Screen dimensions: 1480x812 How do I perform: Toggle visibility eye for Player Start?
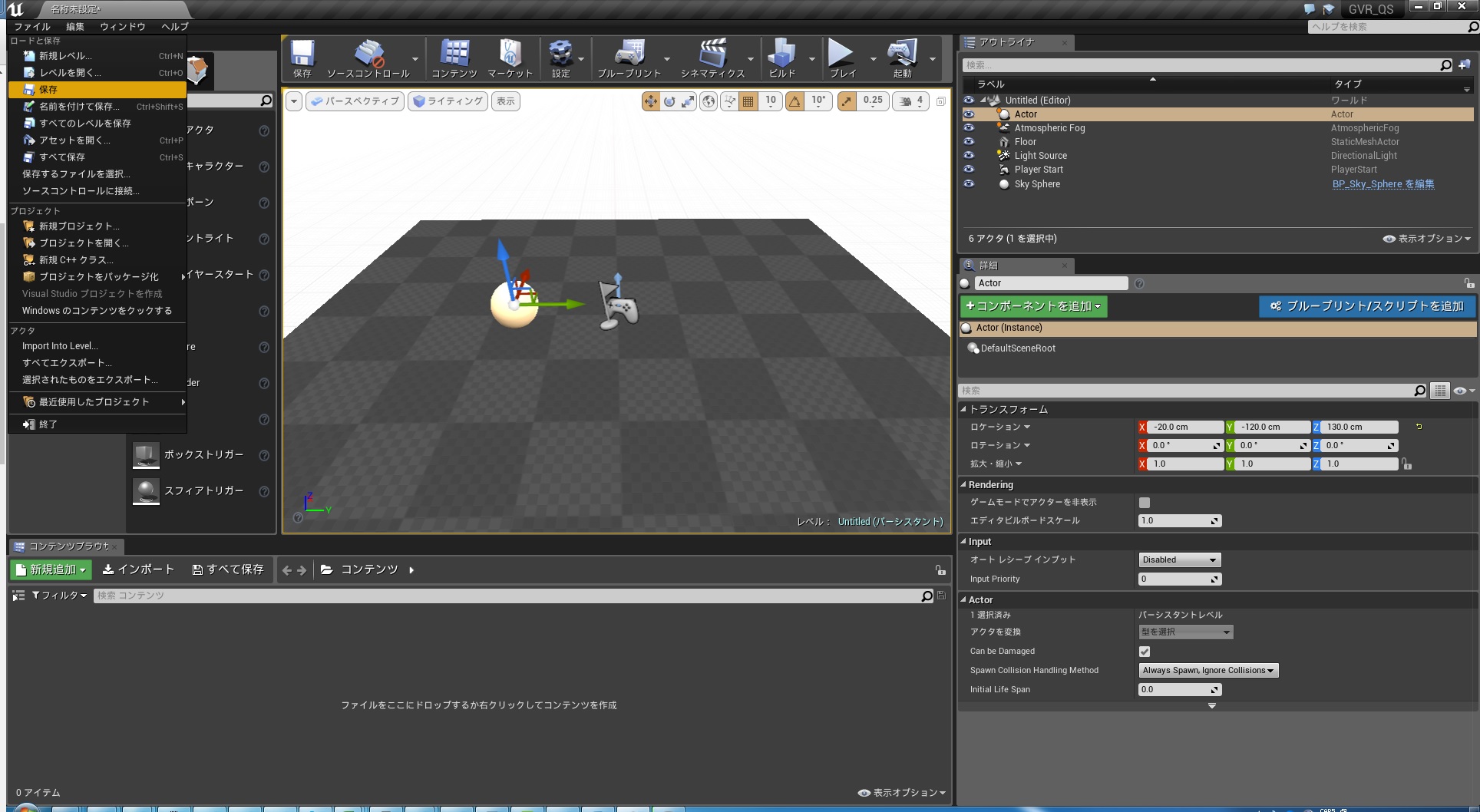pyautogui.click(x=969, y=170)
